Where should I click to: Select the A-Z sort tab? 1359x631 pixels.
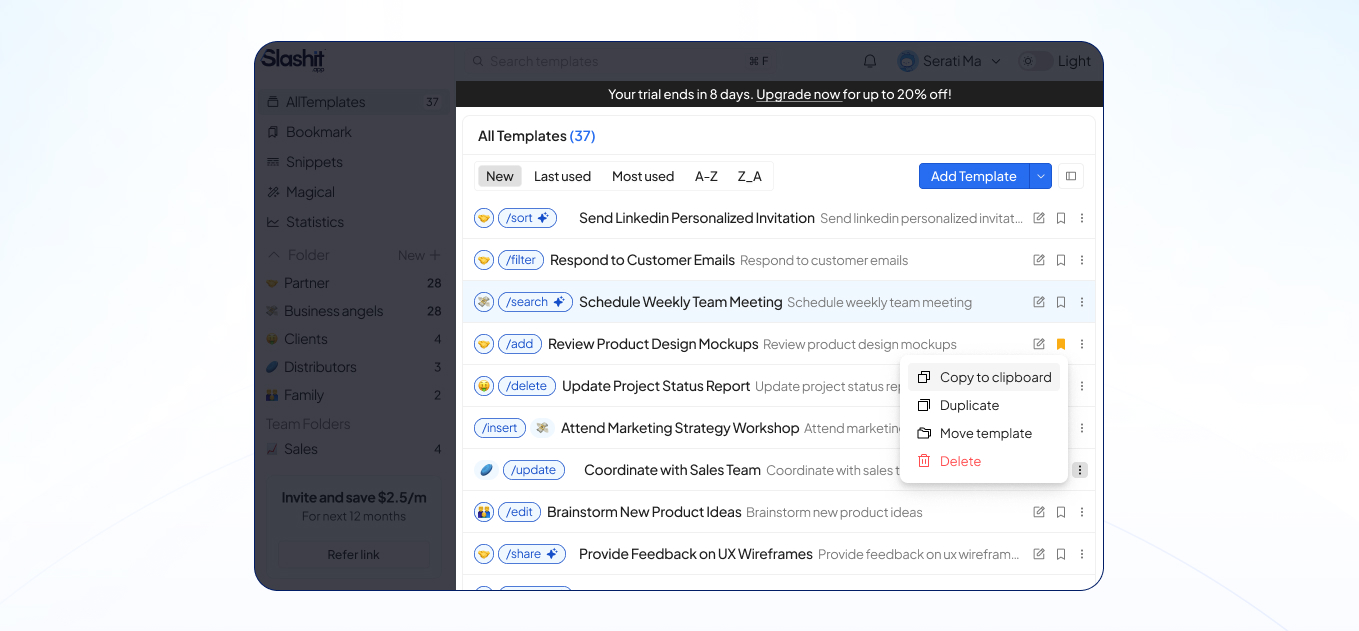click(x=706, y=176)
